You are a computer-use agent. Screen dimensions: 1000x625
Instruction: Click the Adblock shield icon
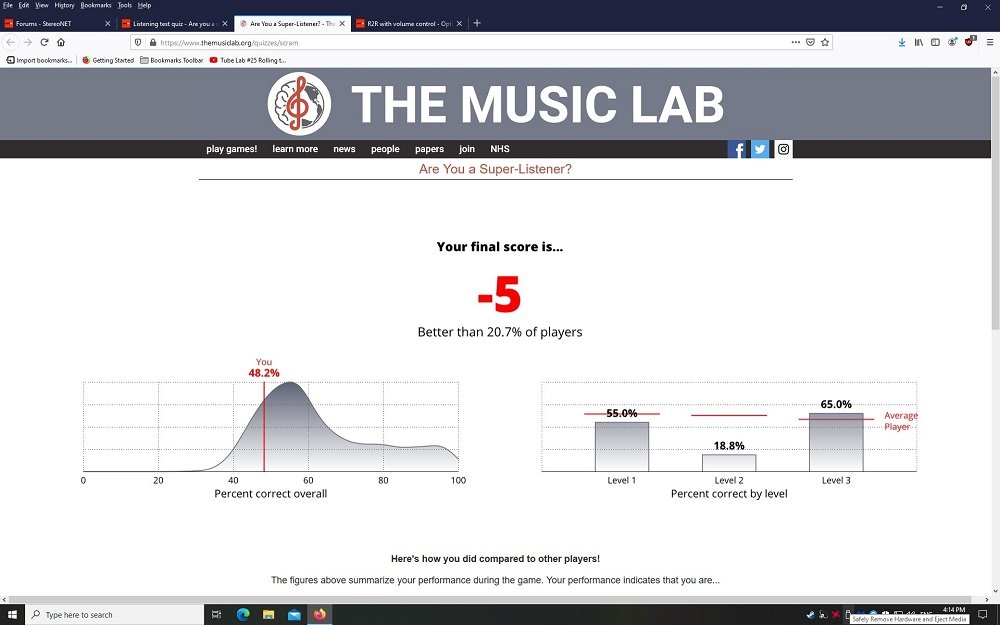tap(970, 42)
